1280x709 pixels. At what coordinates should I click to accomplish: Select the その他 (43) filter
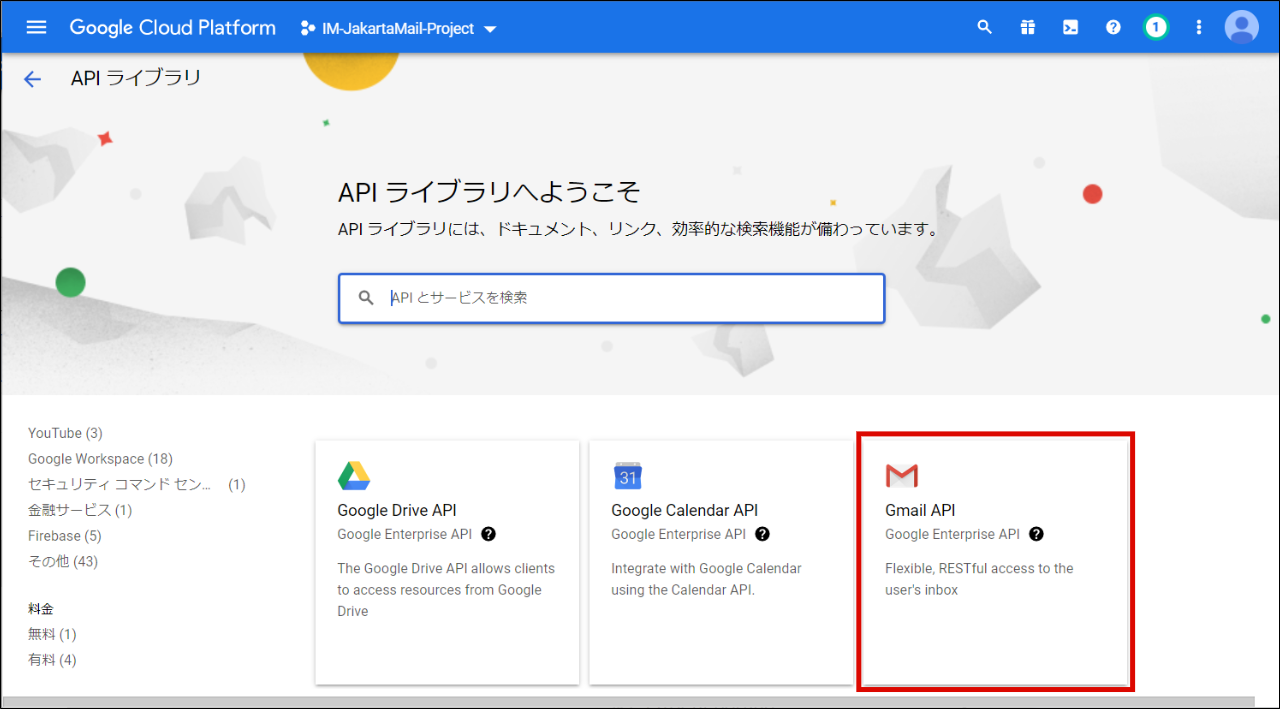(63, 561)
